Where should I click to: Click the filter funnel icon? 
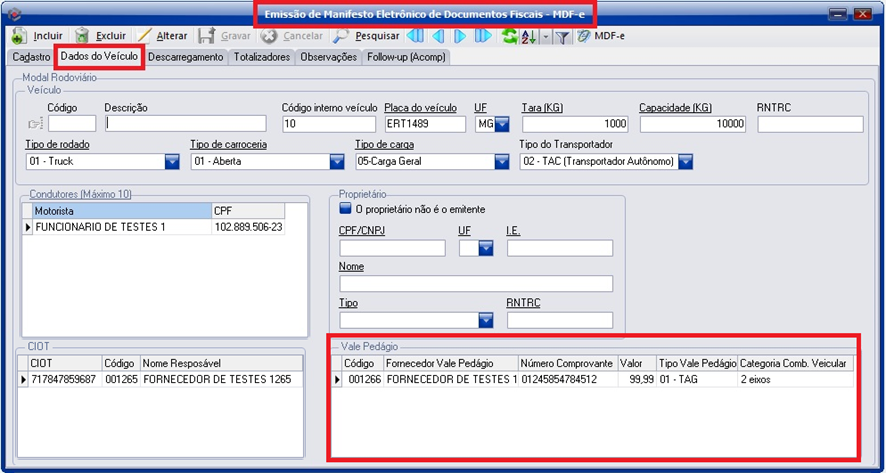[x=563, y=36]
